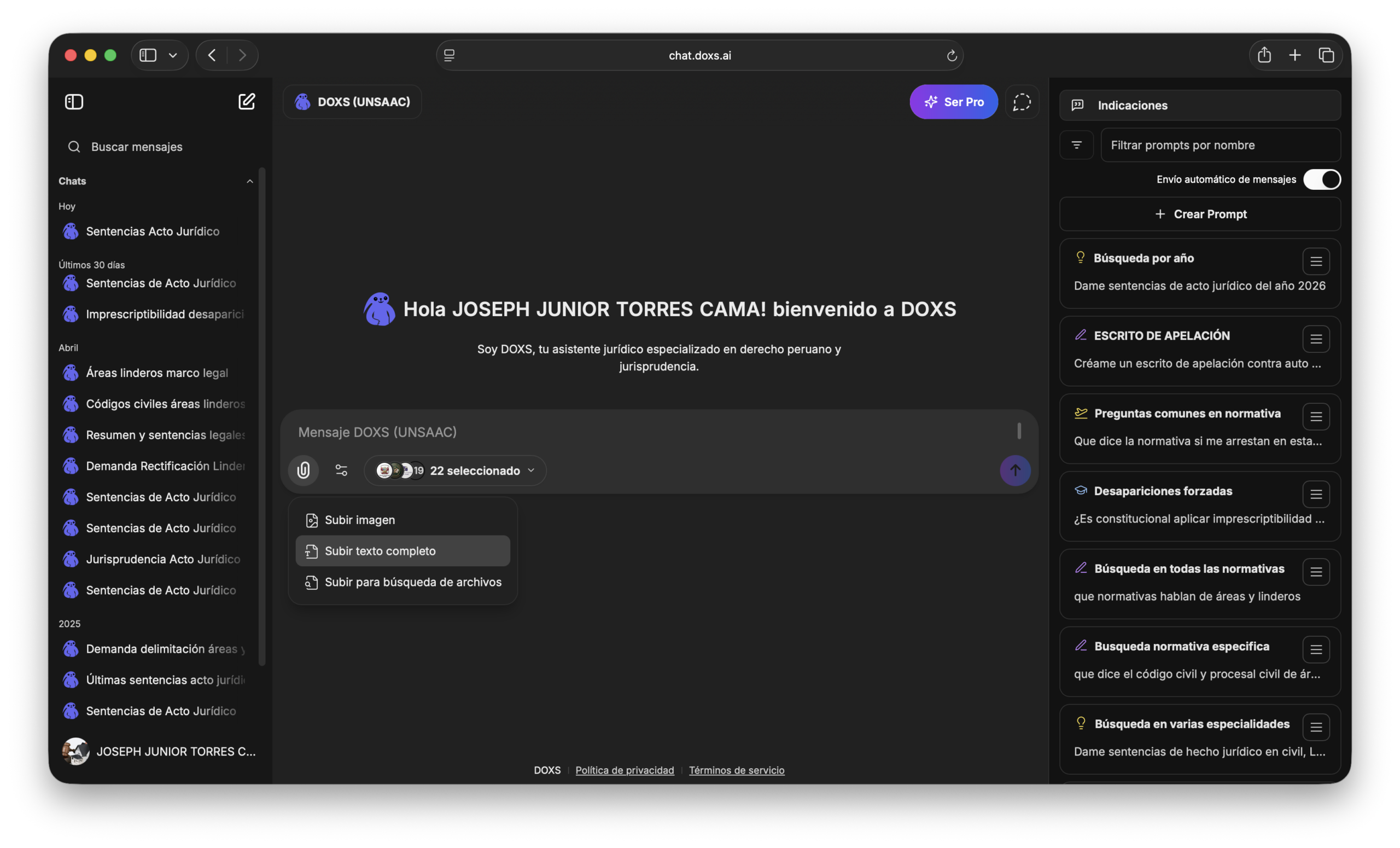Click the chat.doxs.ai address bar
Screen dimensions: 1400x848
click(x=699, y=55)
